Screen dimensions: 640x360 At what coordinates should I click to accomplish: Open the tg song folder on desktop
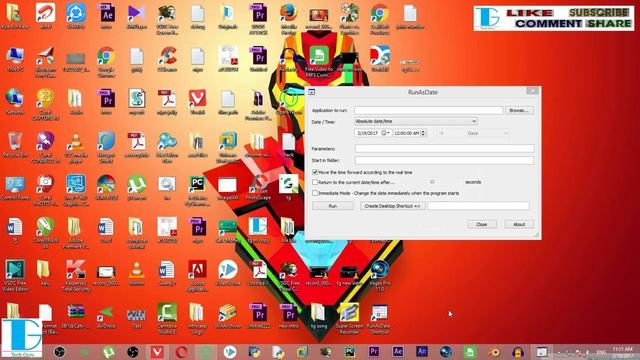click(319, 317)
